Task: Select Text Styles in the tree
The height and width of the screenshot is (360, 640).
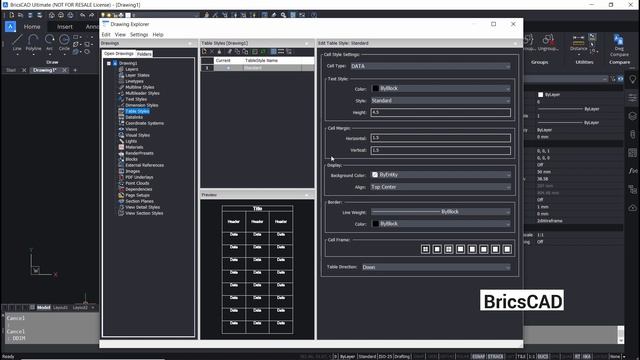Action: point(136,99)
